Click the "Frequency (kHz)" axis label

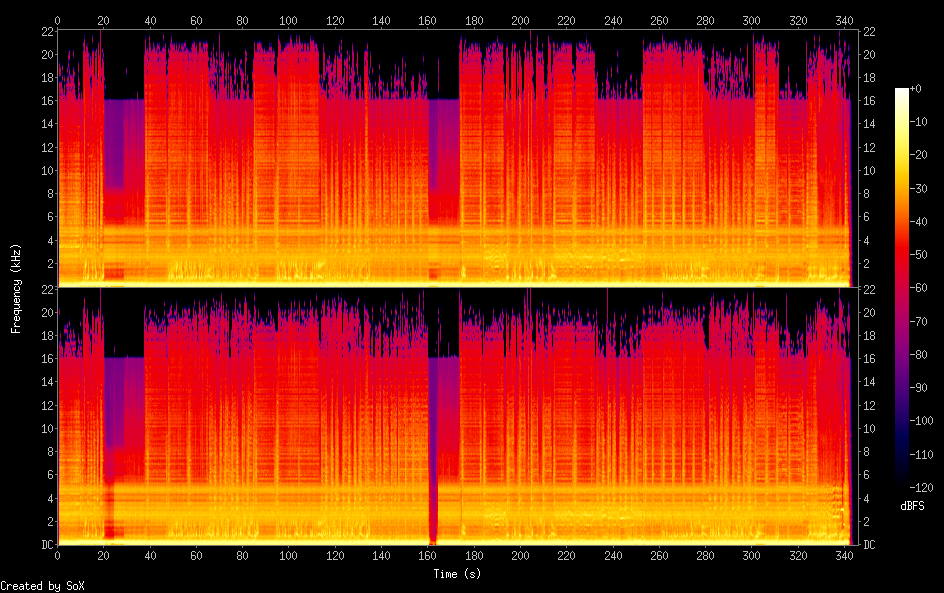coord(16,288)
